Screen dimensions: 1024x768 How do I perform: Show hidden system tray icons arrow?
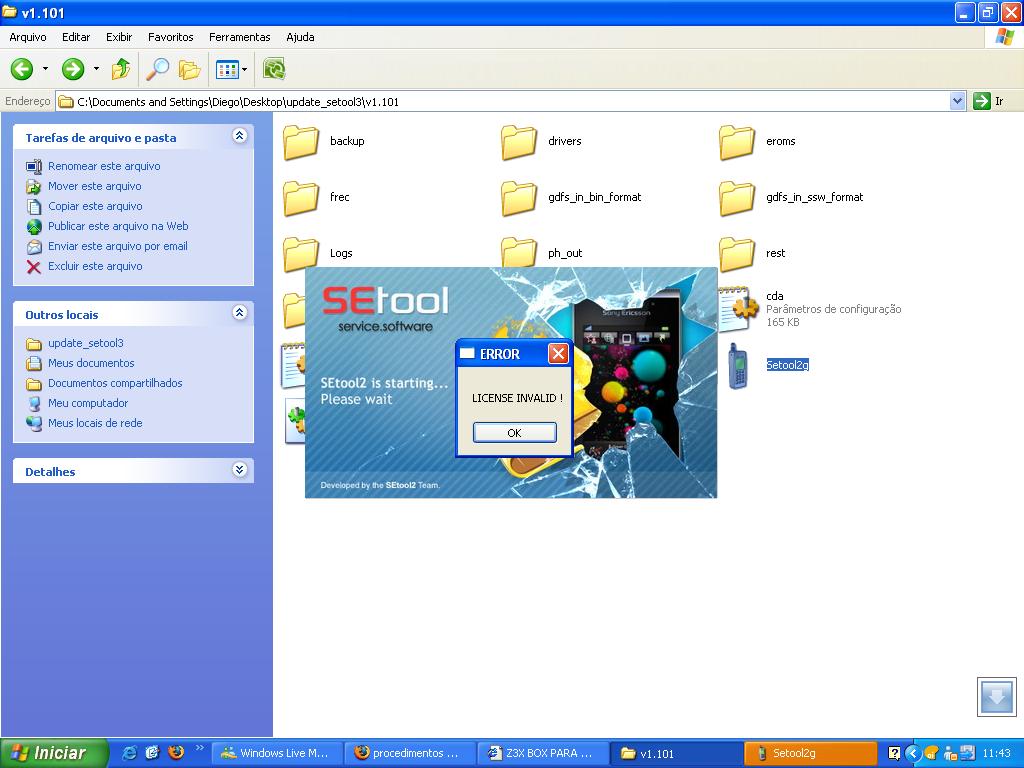pyautogui.click(x=912, y=753)
